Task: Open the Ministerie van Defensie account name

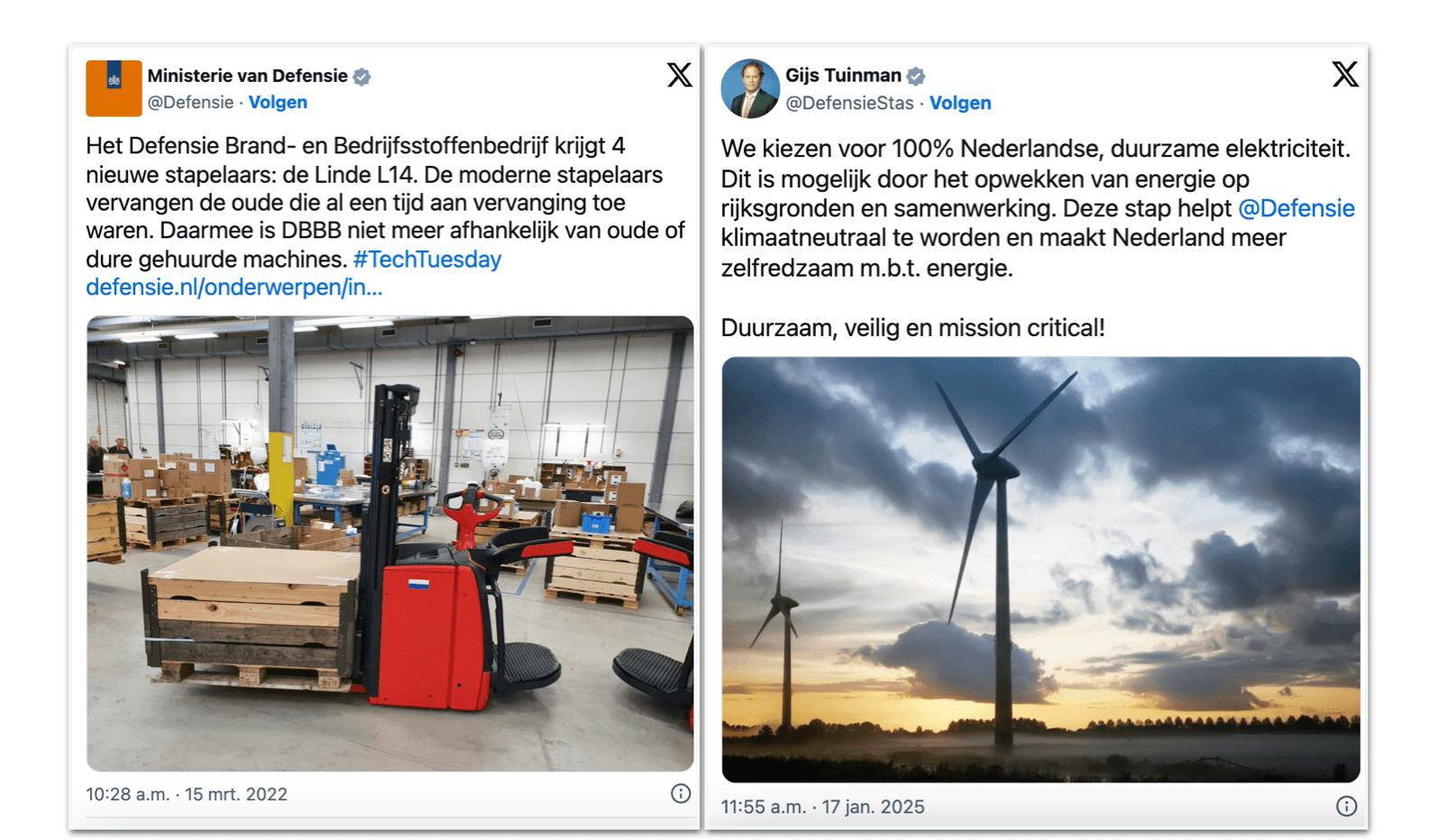Action: (247, 76)
